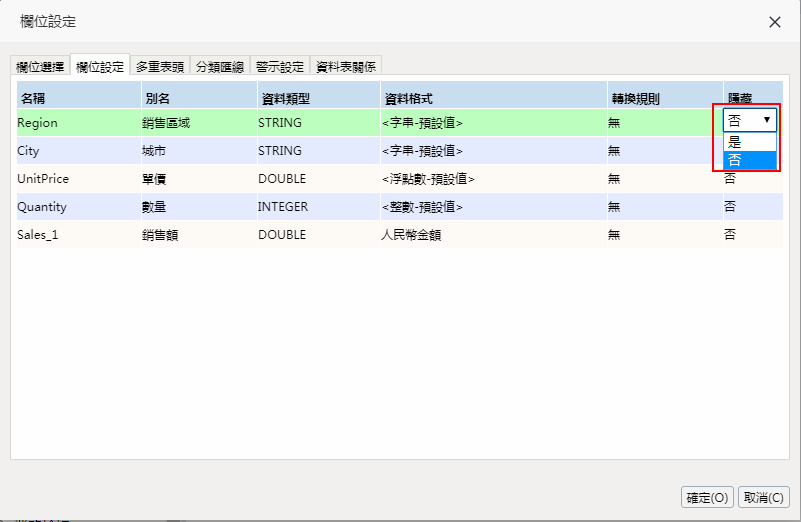Open the 多重表頭 tab

160,67
